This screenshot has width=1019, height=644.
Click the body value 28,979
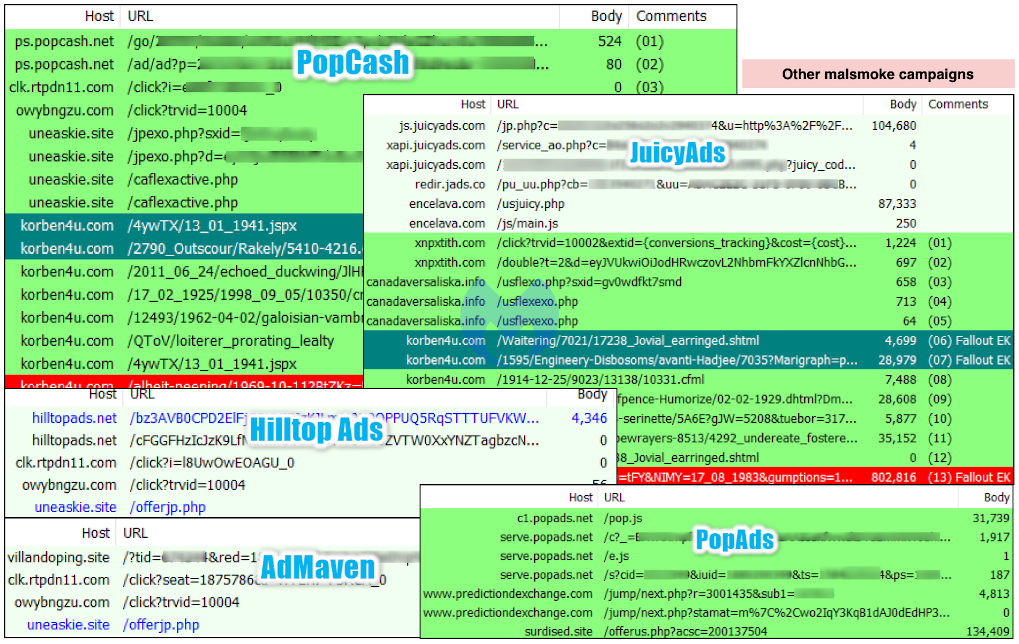897,360
